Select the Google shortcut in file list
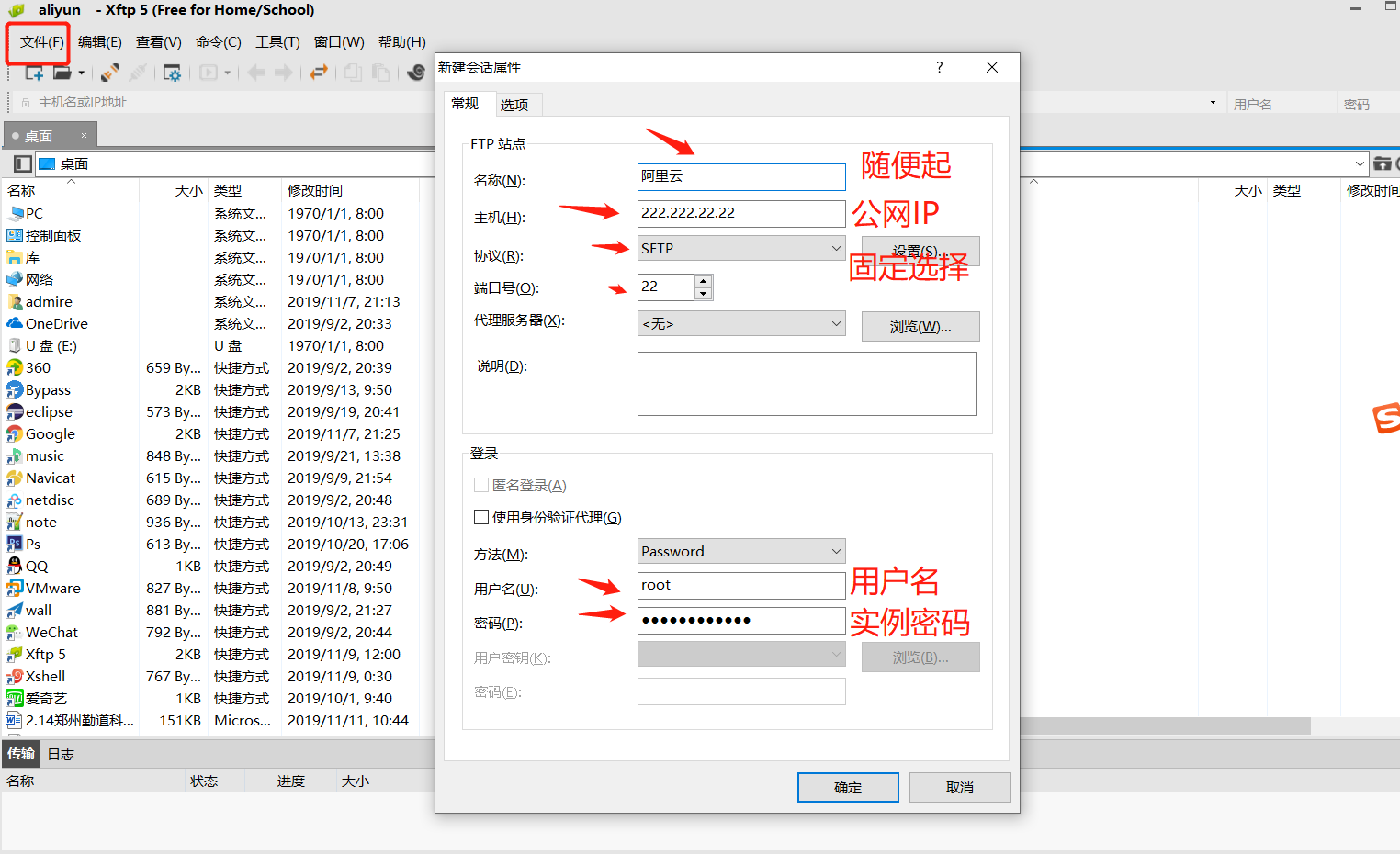Screen dimensions: 1400x854 pyautogui.click(x=50, y=433)
